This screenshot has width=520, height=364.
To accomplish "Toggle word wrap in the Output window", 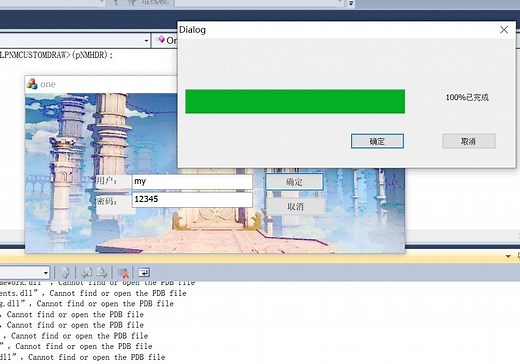I will click(x=144, y=273).
